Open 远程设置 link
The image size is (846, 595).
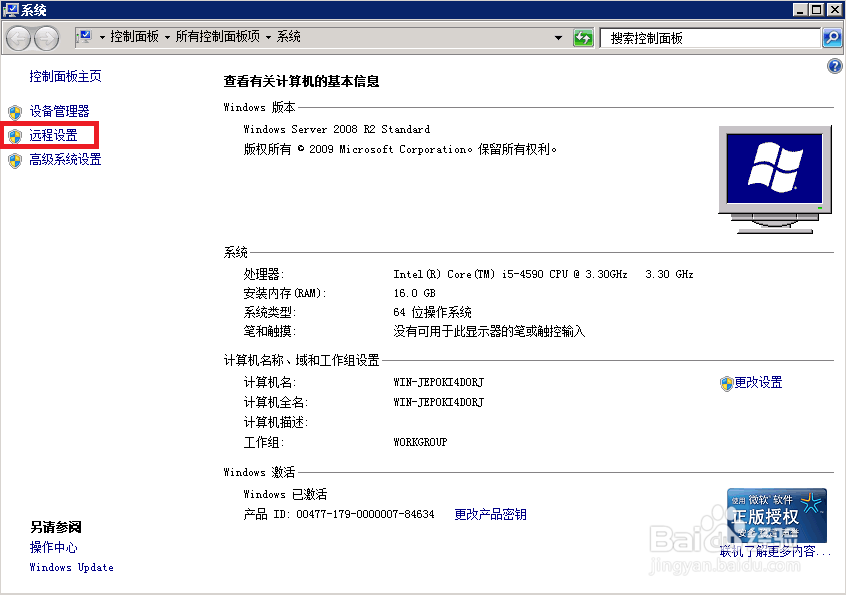click(53, 135)
